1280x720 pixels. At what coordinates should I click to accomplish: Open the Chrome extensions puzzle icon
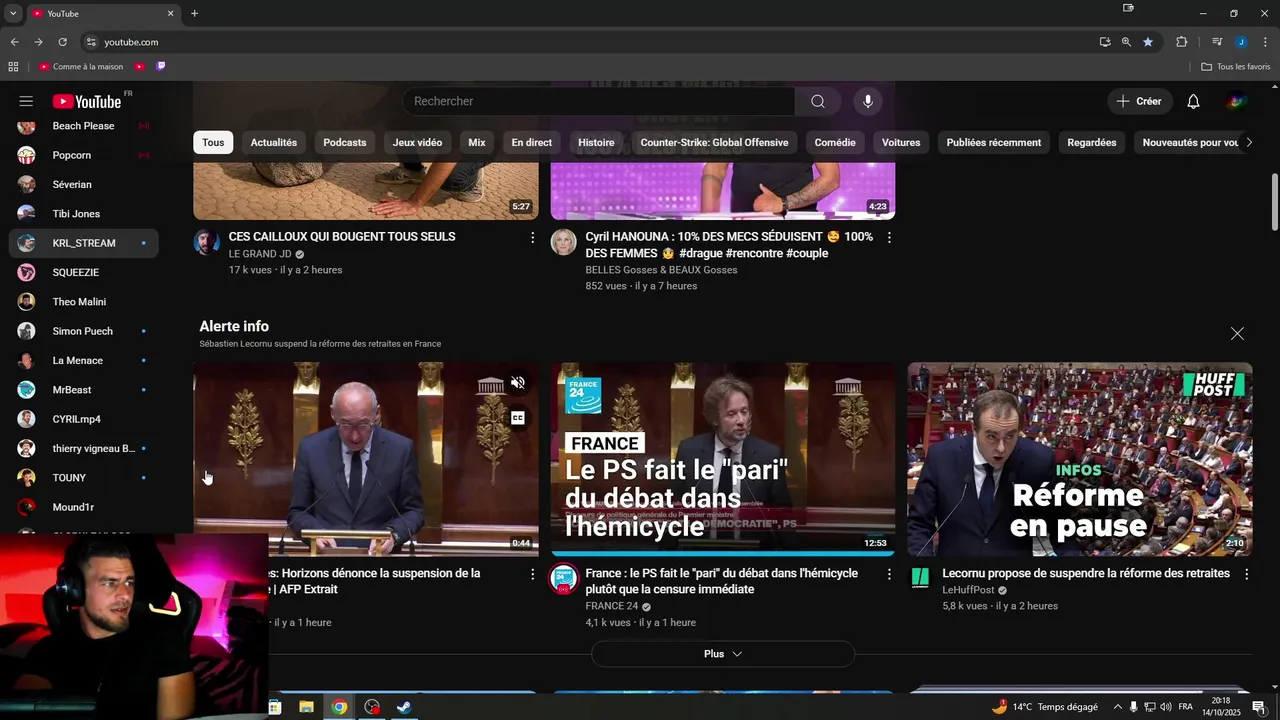(1182, 42)
